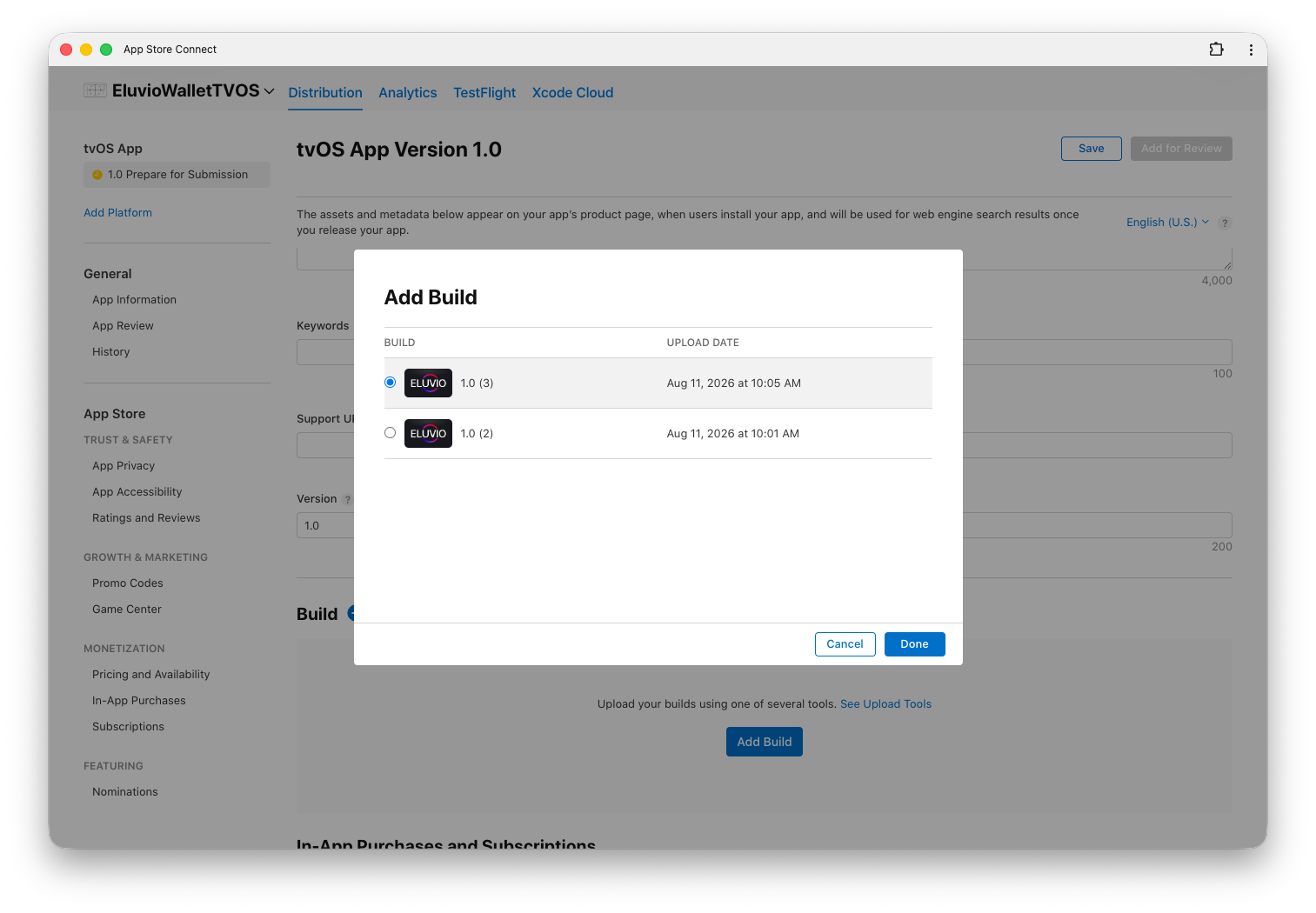
Task: Switch to the Xcode Cloud tab
Action: point(572,93)
